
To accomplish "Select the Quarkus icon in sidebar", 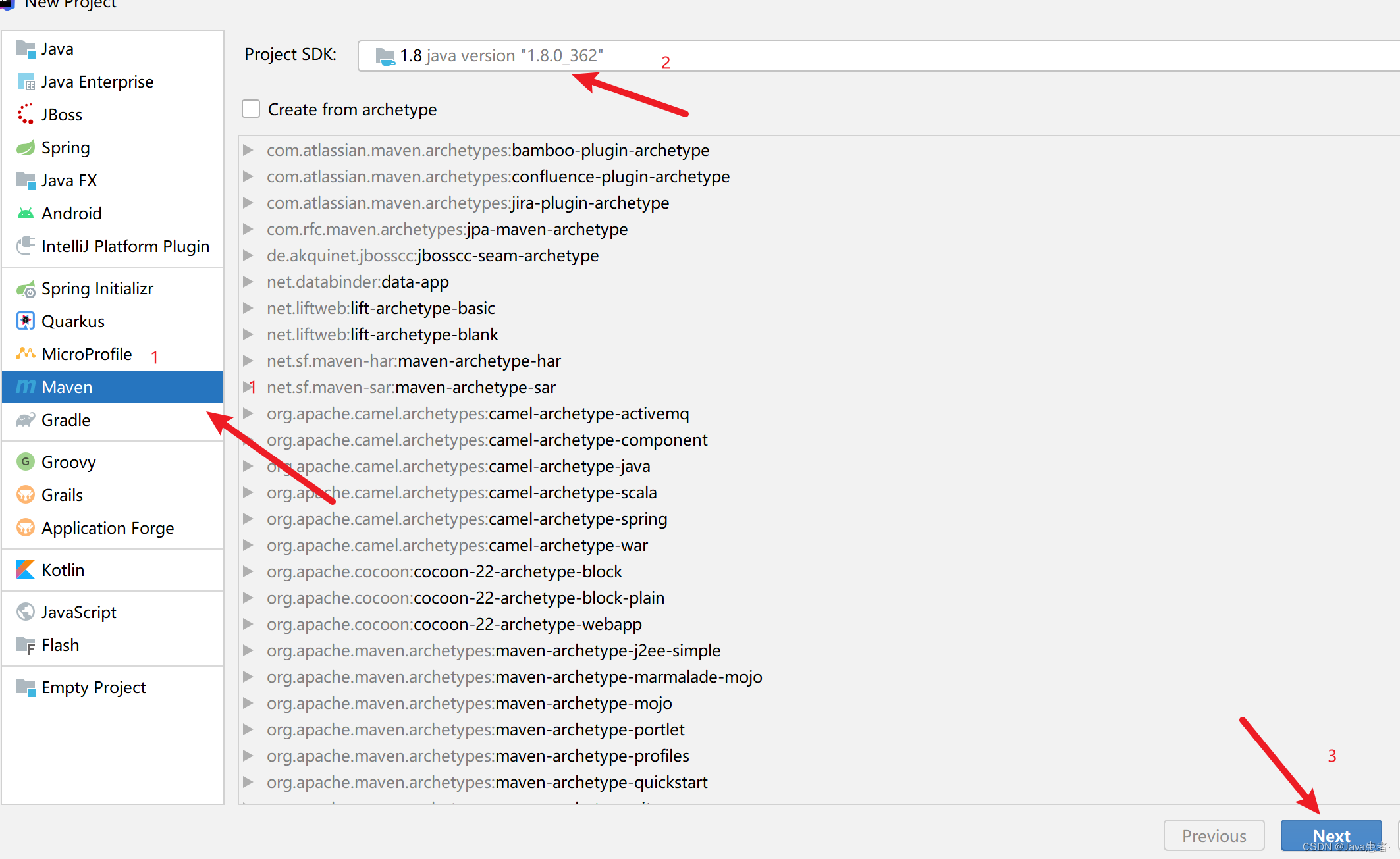I will coord(26,321).
